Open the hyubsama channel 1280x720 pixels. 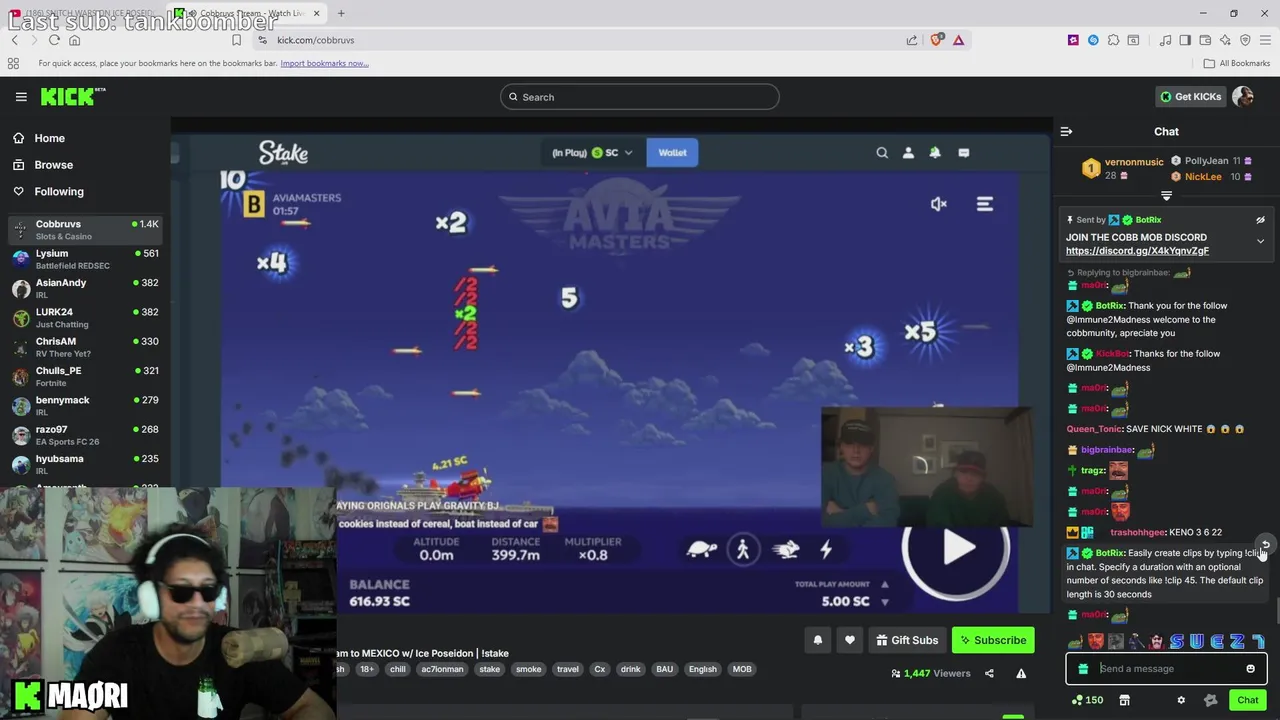[x=85, y=464]
